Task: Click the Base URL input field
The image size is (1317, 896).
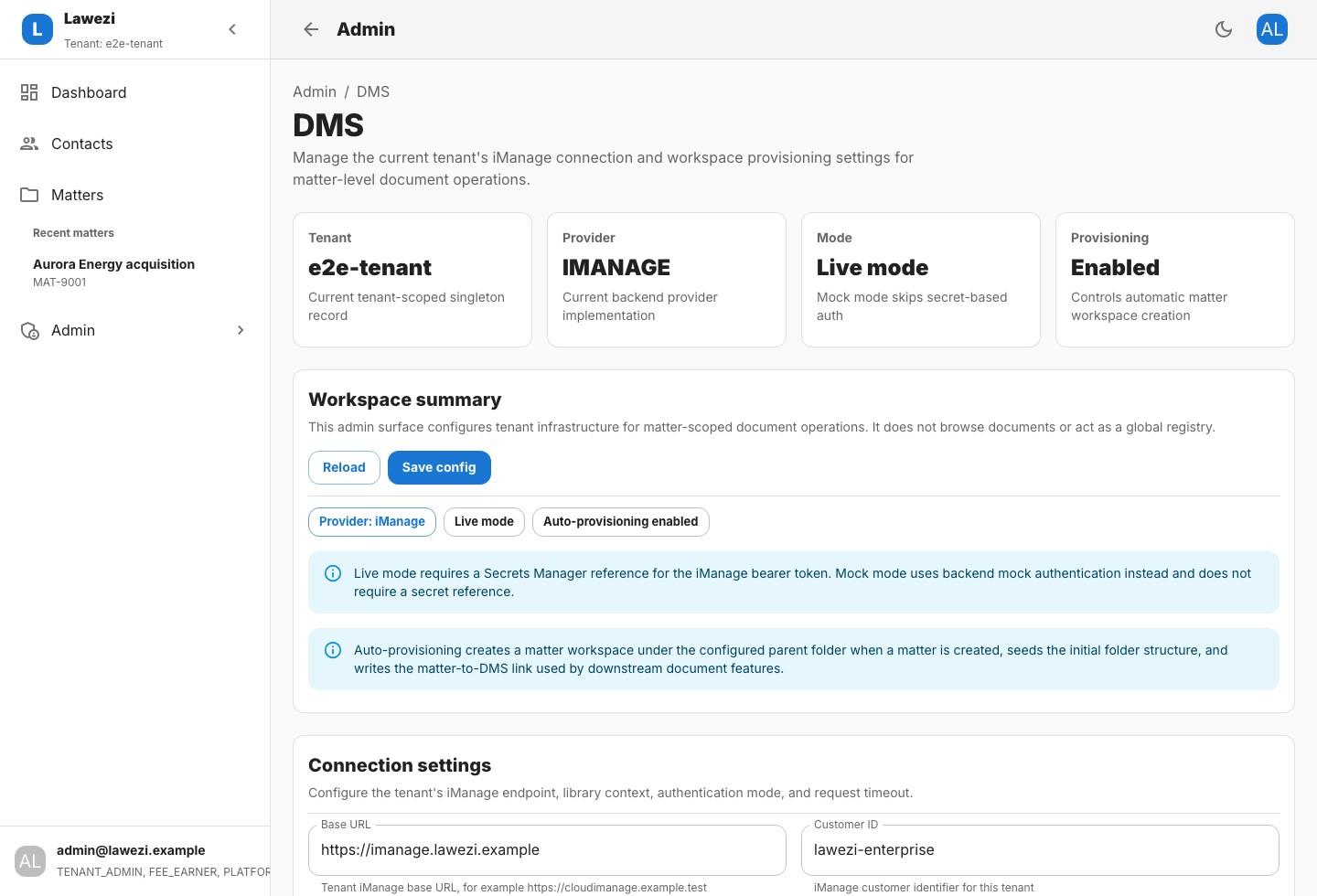Action: tap(547, 849)
